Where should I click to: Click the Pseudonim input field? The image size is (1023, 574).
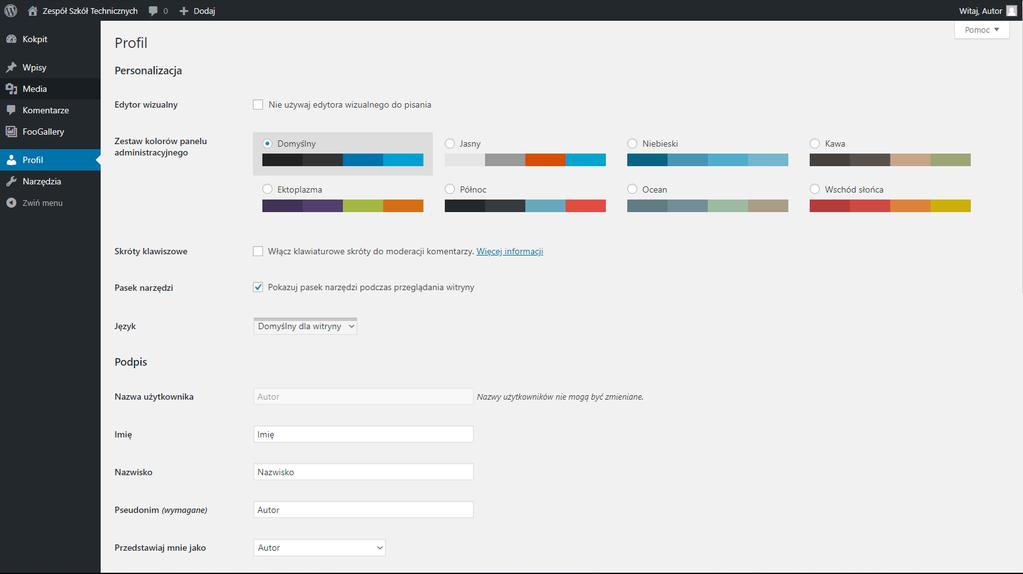tap(363, 510)
